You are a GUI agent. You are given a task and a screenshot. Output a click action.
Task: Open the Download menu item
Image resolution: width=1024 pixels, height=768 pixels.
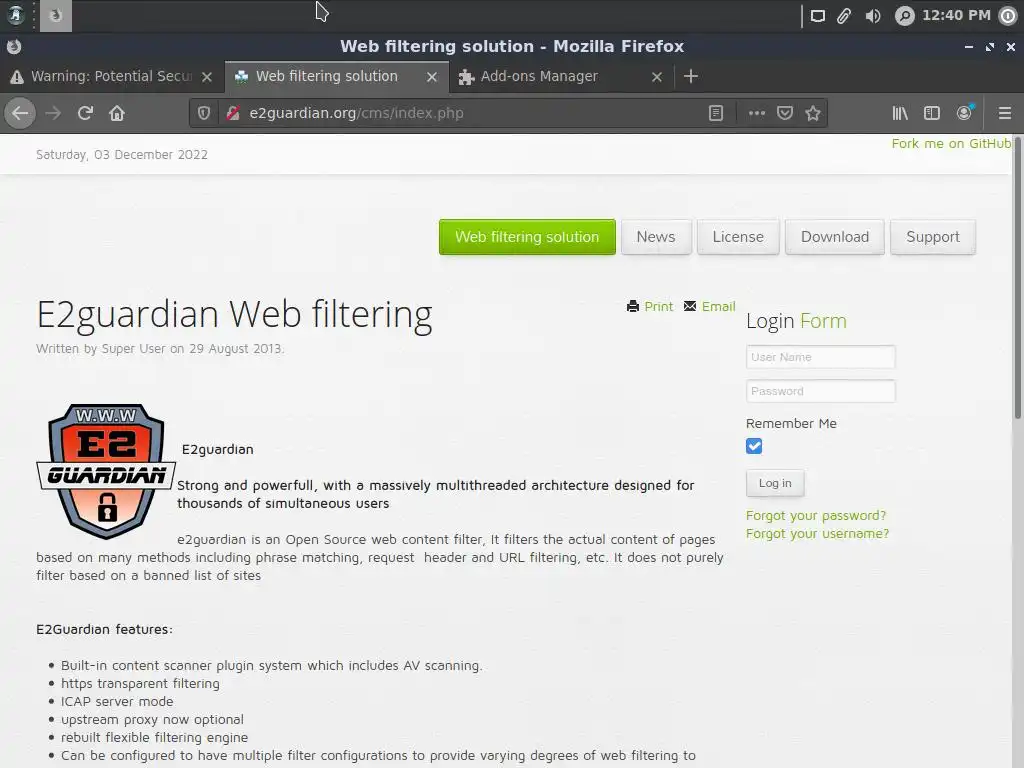(835, 237)
